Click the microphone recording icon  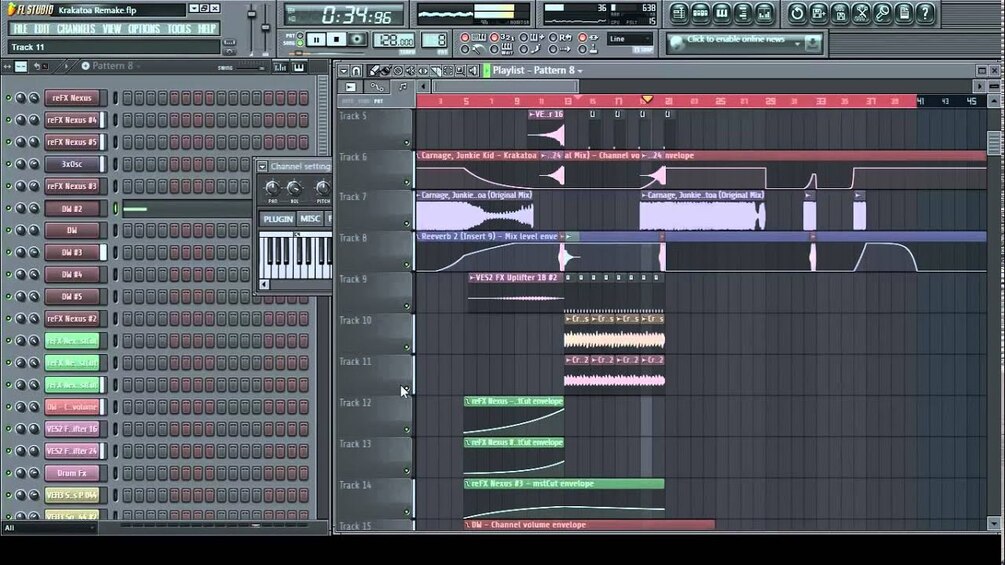coord(883,13)
